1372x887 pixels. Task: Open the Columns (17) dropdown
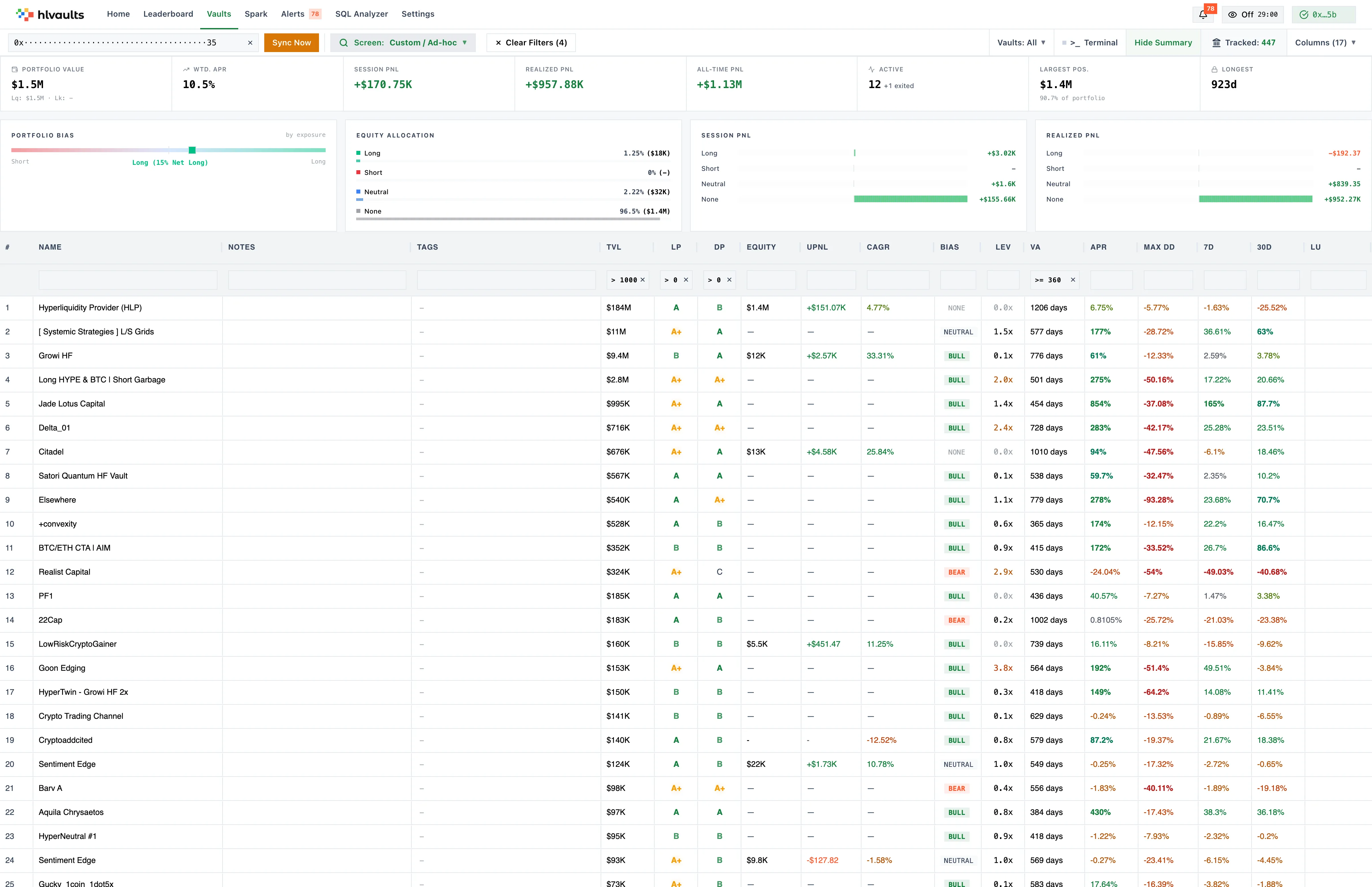(x=1325, y=43)
